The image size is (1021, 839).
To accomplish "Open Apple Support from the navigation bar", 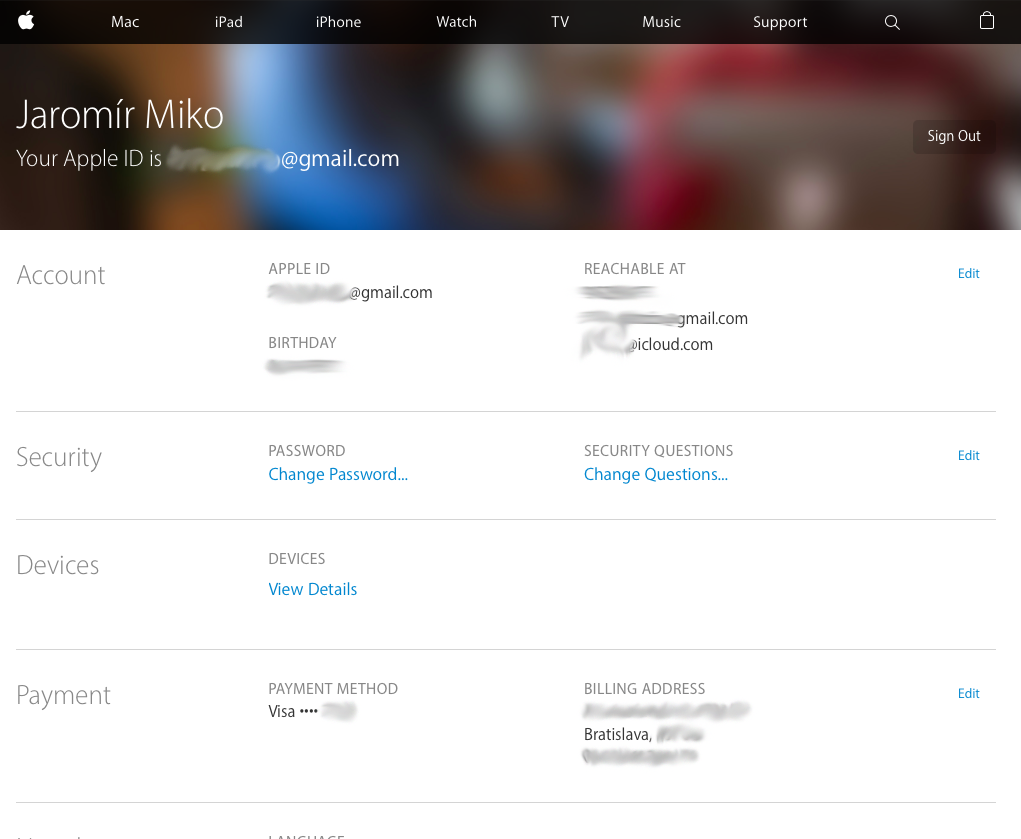I will click(780, 21).
